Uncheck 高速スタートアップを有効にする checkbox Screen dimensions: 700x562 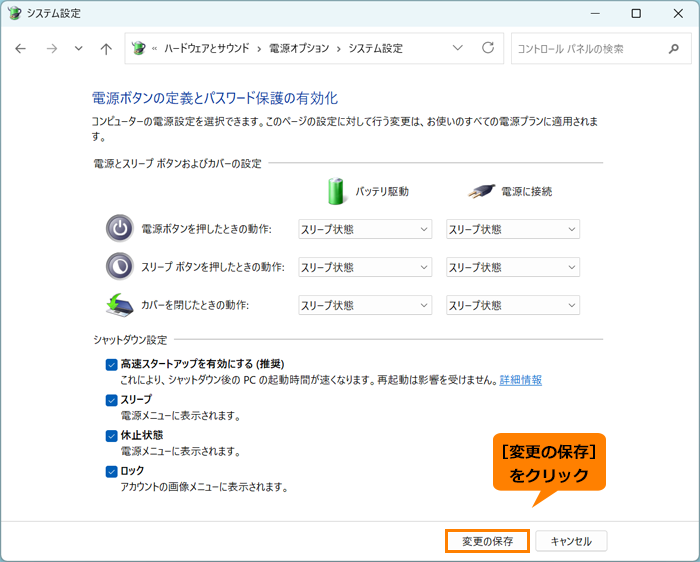click(111, 365)
